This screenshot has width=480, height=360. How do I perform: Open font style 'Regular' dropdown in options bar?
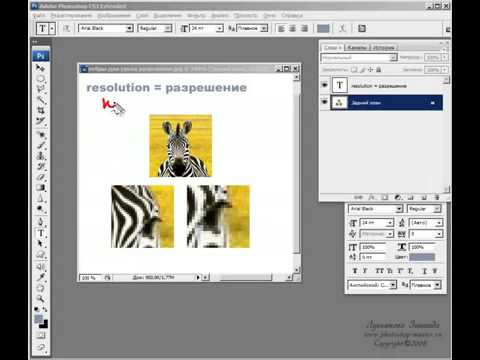point(168,28)
